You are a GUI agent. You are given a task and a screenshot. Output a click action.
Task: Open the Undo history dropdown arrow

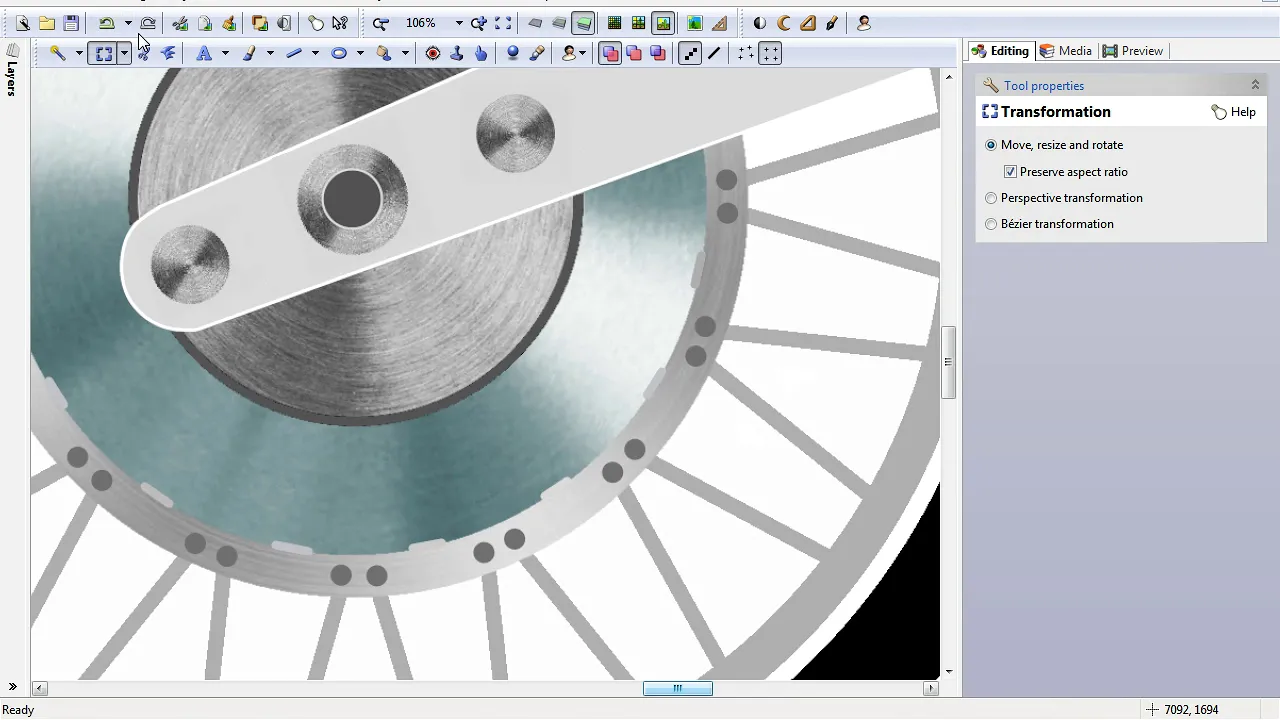tap(128, 23)
